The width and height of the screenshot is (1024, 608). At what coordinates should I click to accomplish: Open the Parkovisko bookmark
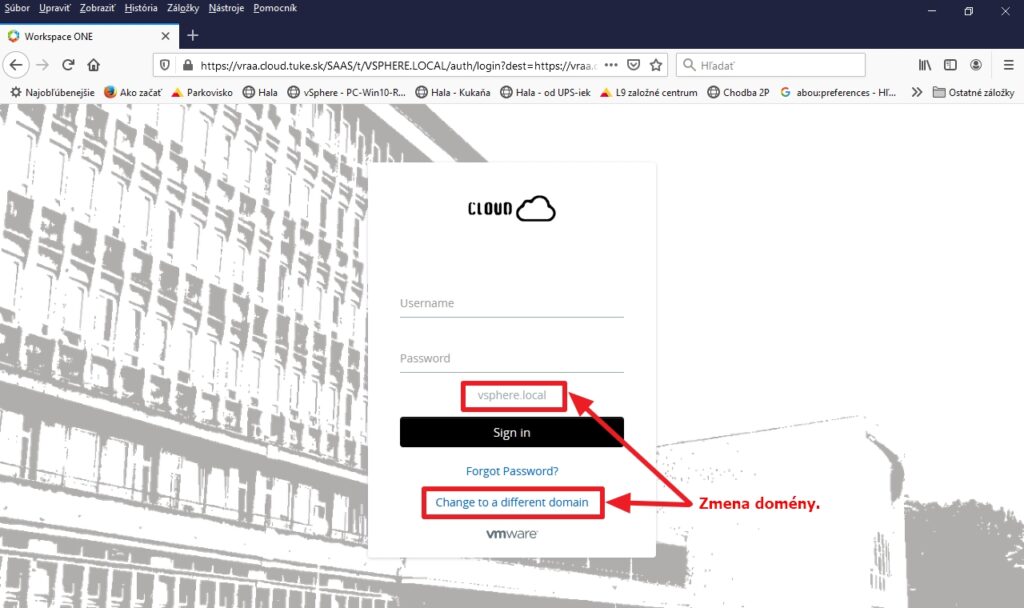pos(205,92)
